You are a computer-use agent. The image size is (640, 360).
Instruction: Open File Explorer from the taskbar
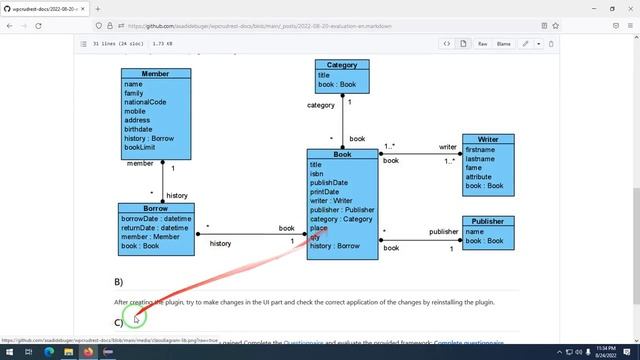pos(69,352)
